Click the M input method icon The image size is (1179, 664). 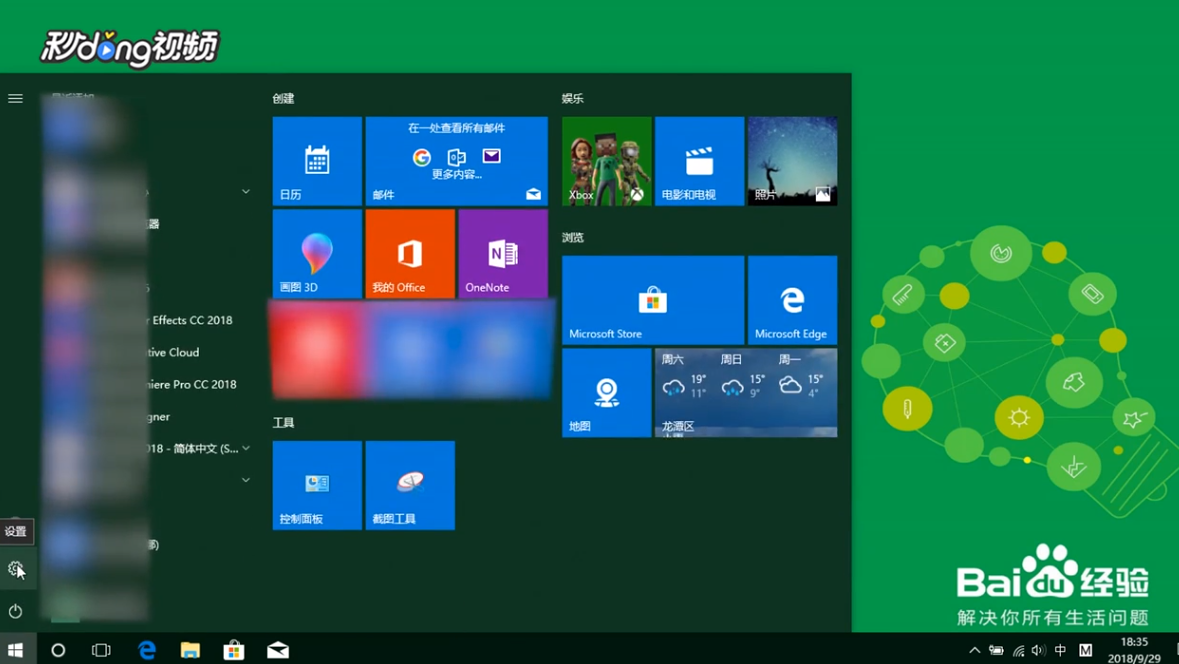(x=1085, y=650)
